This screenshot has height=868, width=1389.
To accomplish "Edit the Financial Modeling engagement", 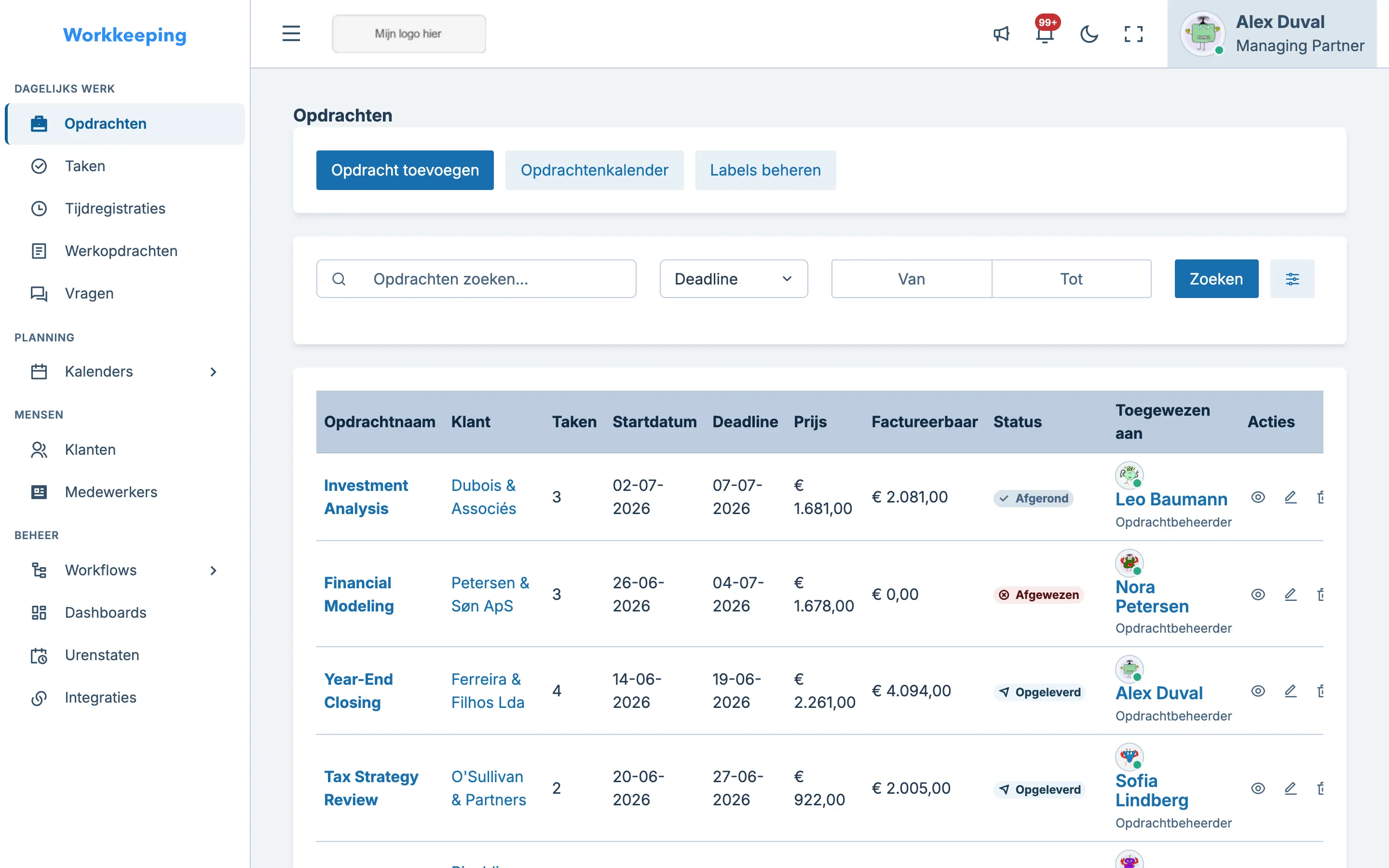I will (x=1290, y=594).
